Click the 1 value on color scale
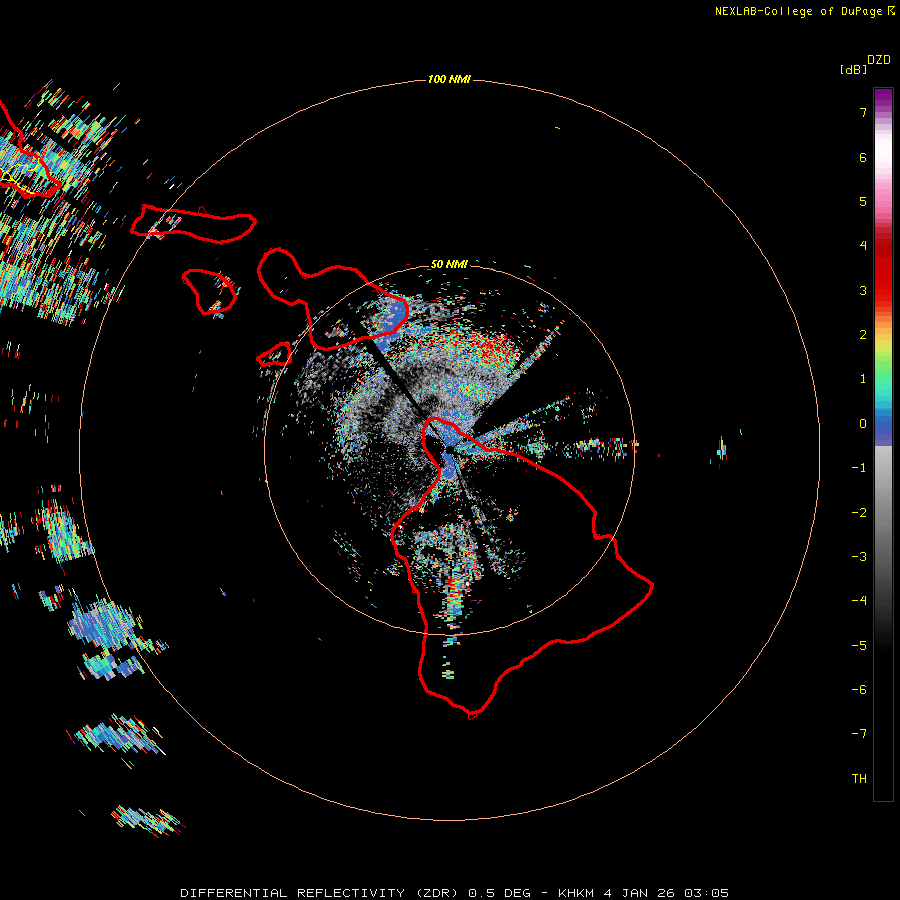 [863, 379]
